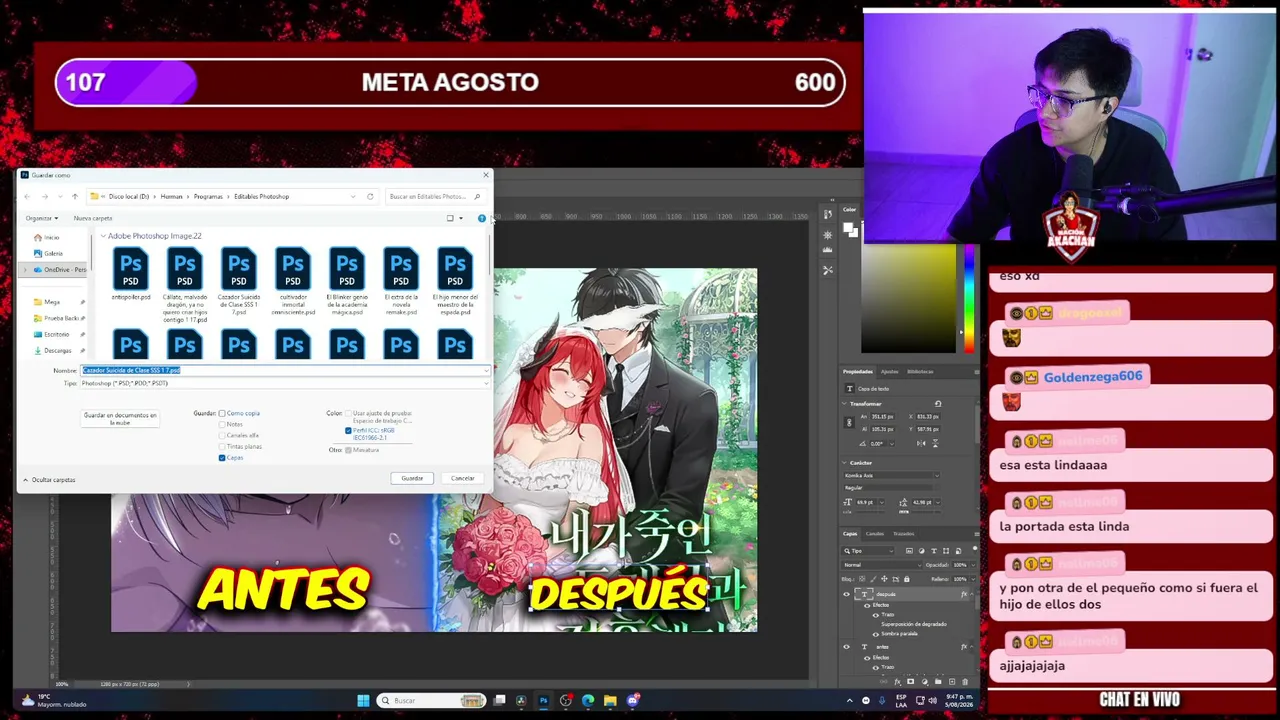Open the Windows Start menu

coord(363,701)
